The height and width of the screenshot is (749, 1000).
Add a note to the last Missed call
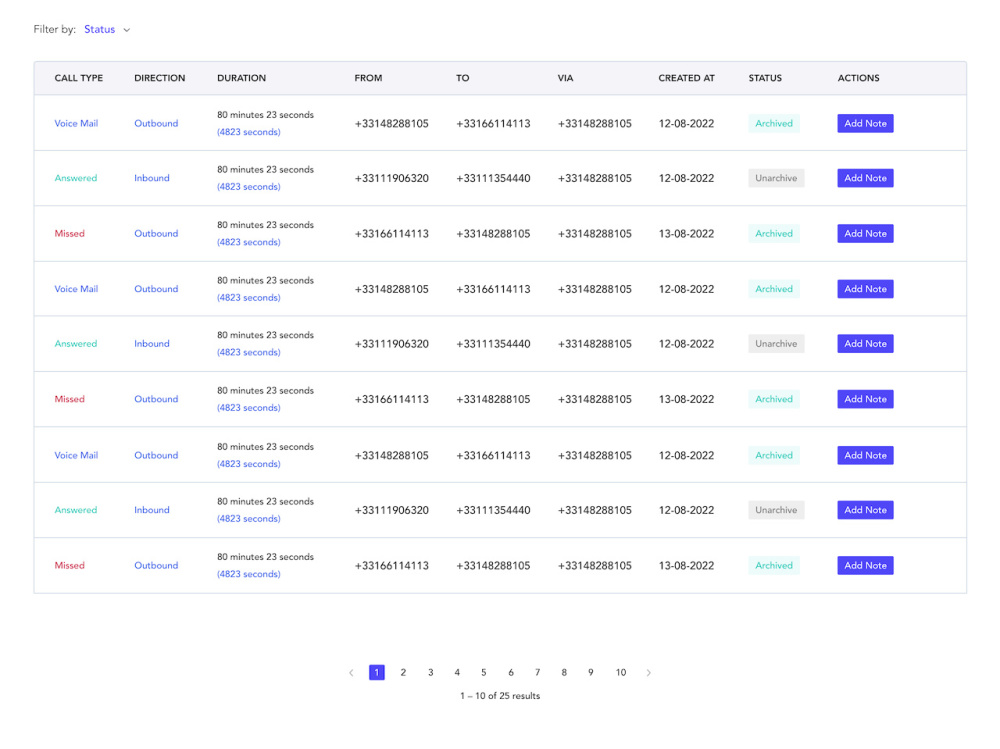coord(865,566)
